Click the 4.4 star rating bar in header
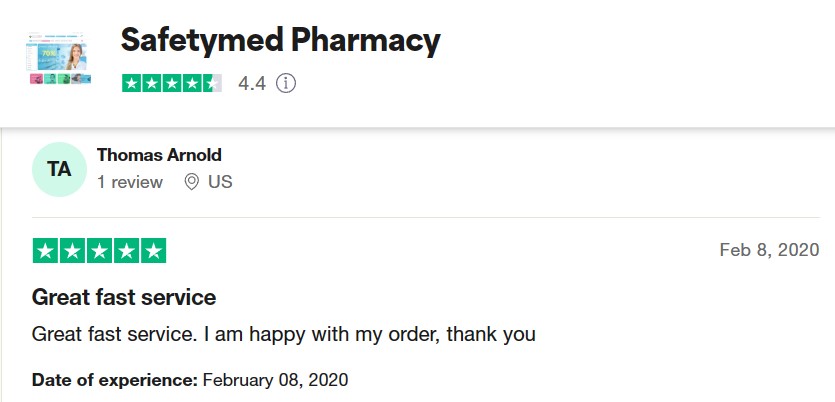835x402 pixels. click(172, 84)
